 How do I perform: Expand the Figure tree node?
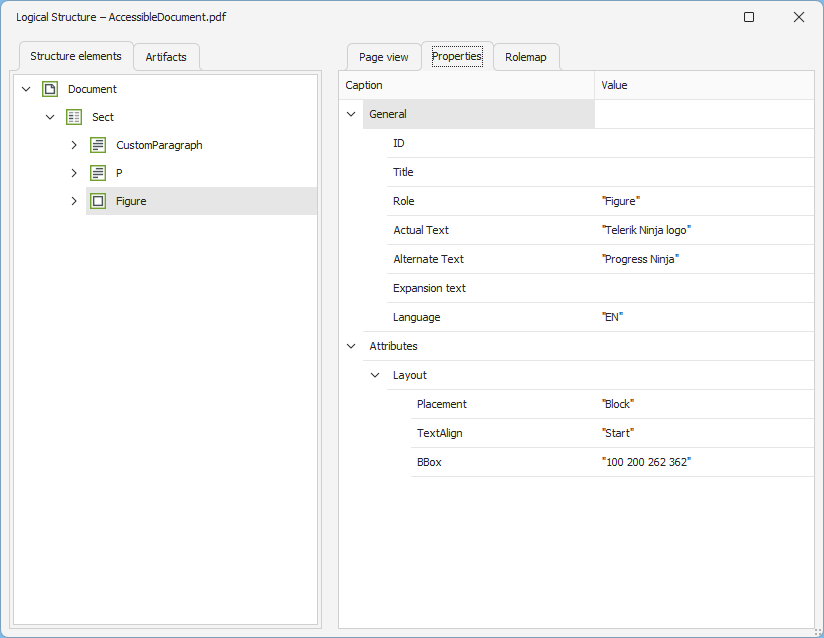pyautogui.click(x=74, y=201)
